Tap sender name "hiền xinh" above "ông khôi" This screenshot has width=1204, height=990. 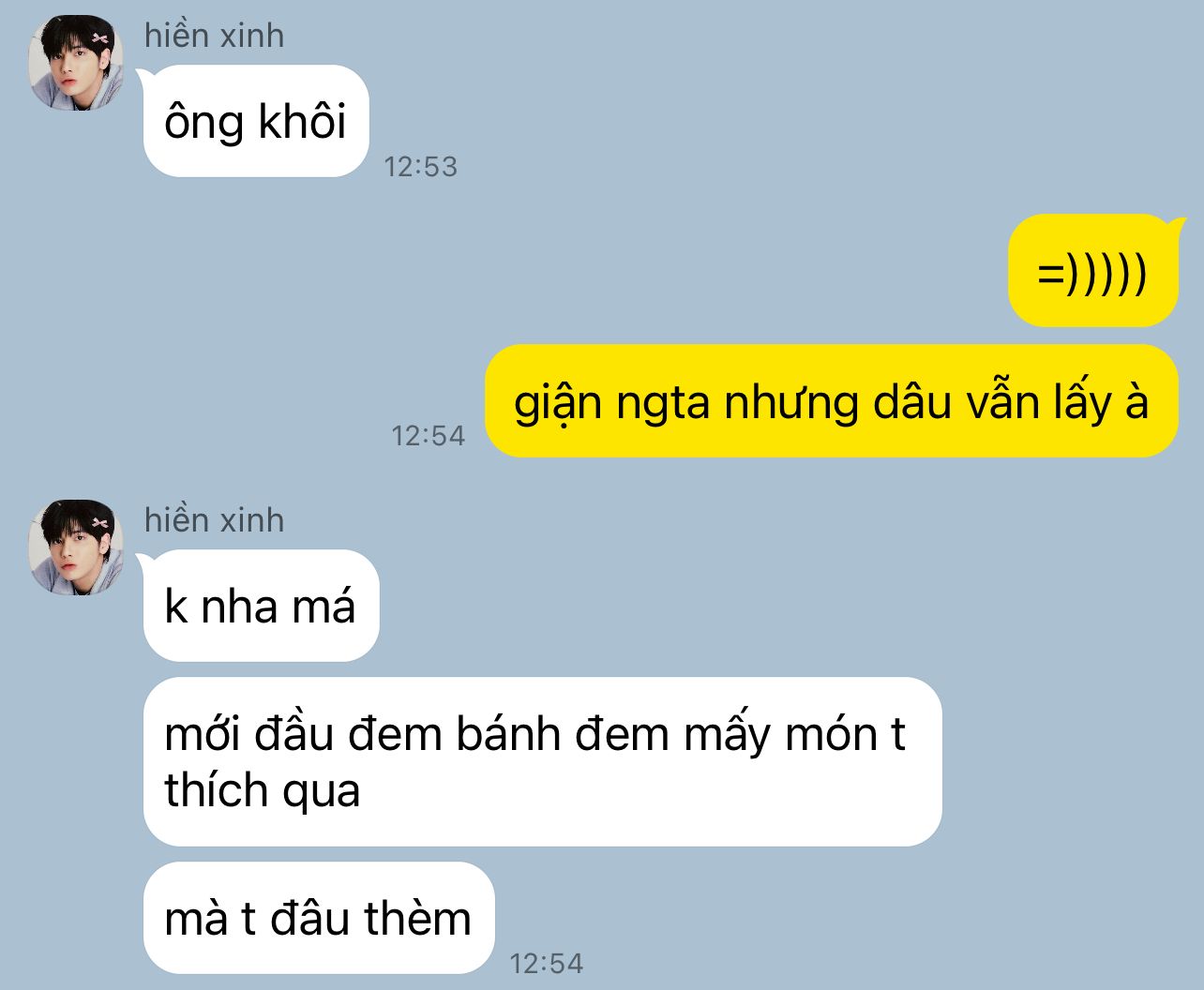(x=214, y=36)
